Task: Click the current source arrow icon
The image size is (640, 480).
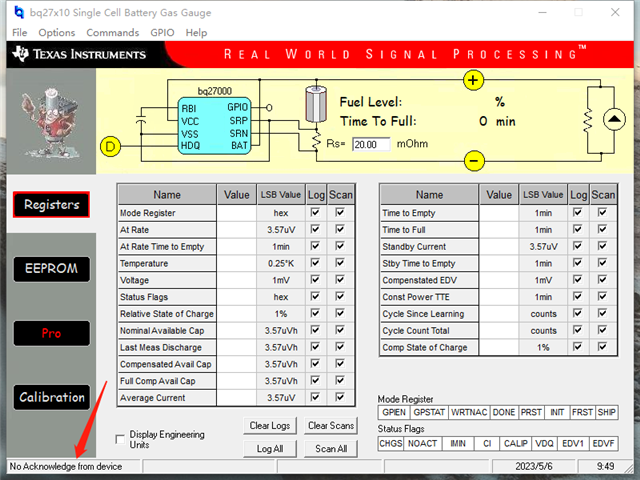Action: (614, 120)
